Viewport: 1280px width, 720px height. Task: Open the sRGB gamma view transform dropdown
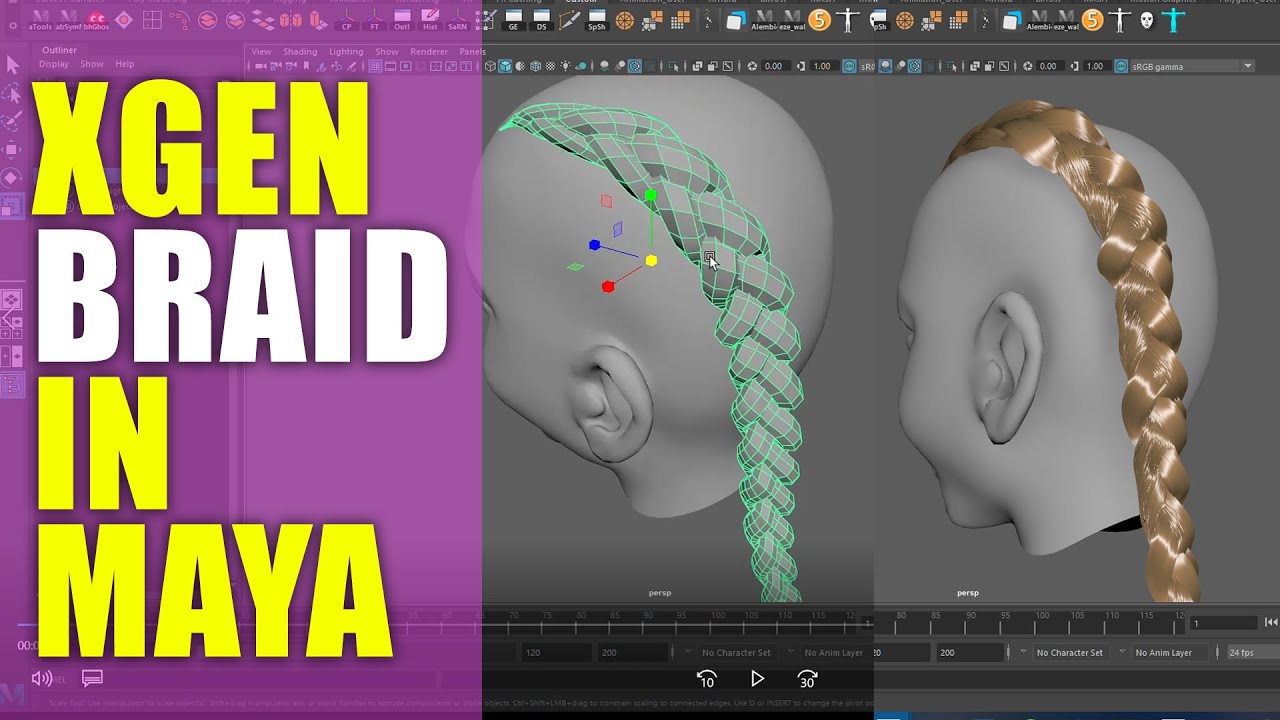point(1191,66)
